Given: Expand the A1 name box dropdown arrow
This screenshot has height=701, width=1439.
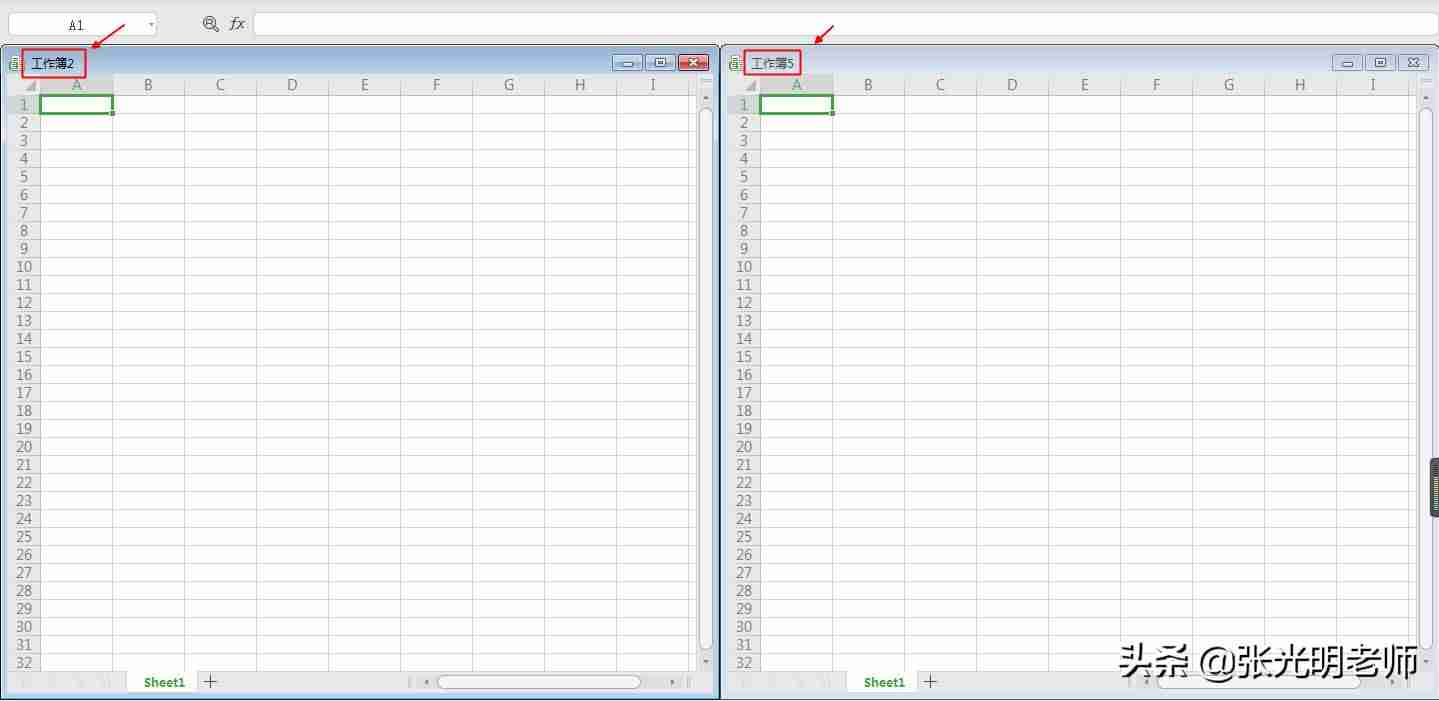Looking at the screenshot, I should click(x=150, y=25).
